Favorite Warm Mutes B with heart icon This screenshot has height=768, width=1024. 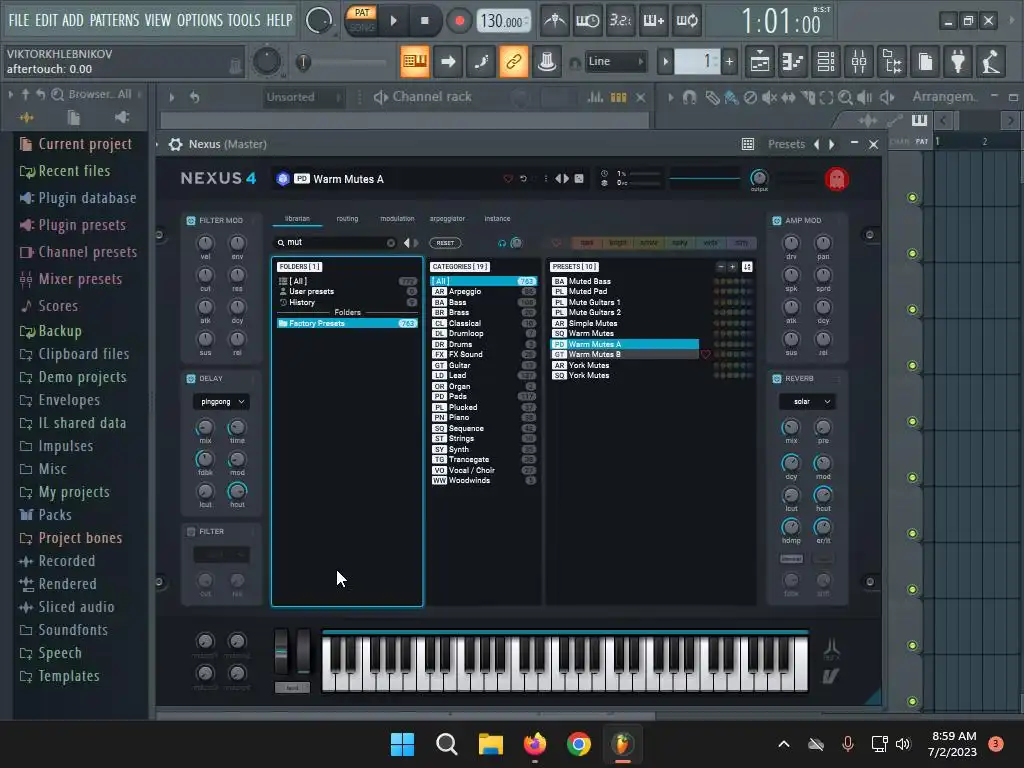705,355
